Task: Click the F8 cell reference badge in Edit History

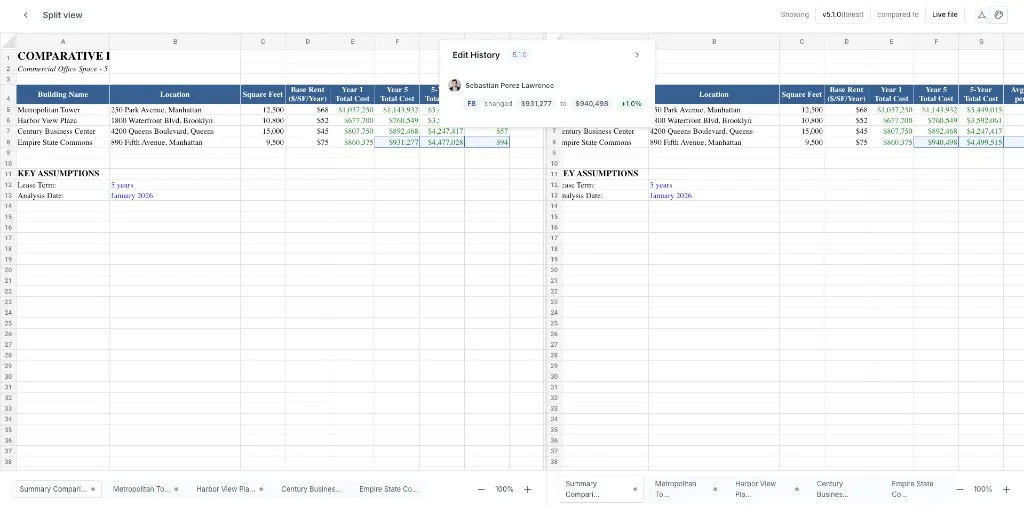Action: coord(472,103)
